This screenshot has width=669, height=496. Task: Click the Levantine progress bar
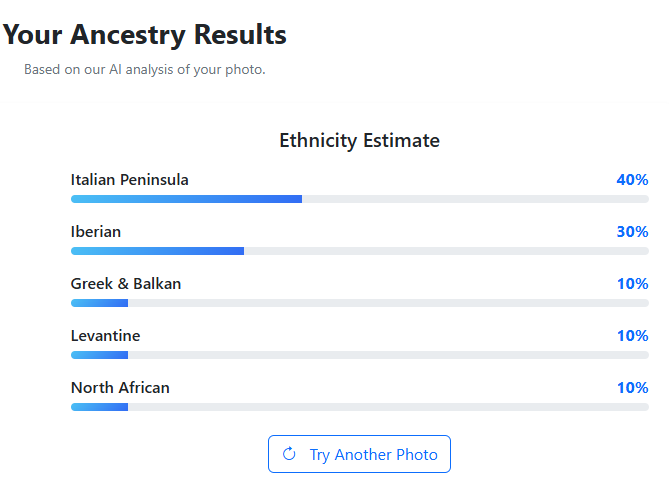(x=359, y=355)
